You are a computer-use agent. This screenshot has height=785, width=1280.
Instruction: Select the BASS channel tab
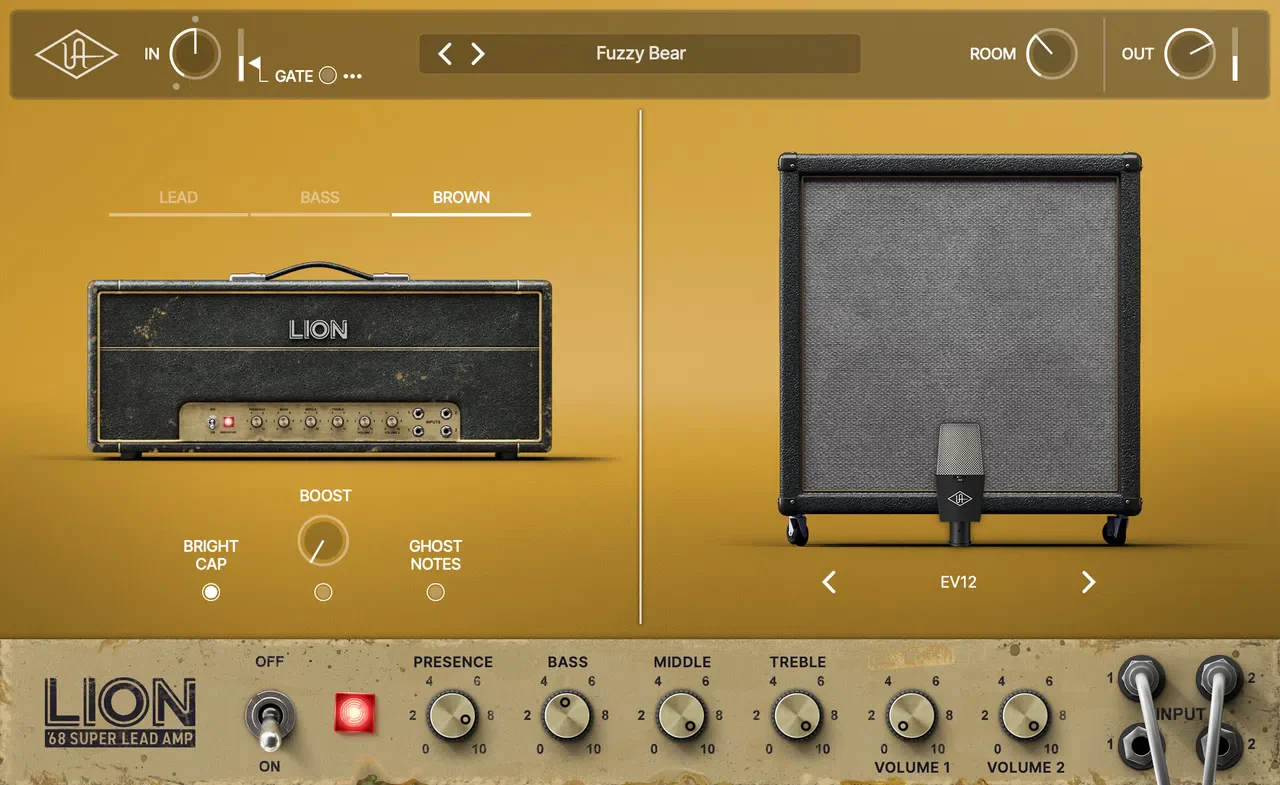pos(320,197)
